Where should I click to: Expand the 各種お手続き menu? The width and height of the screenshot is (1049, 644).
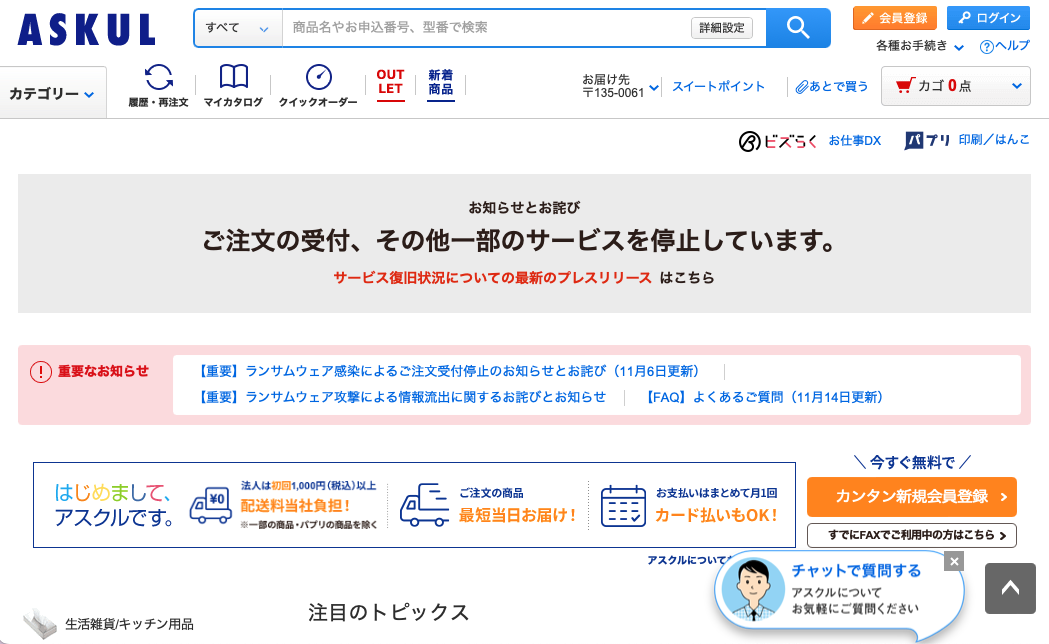920,46
